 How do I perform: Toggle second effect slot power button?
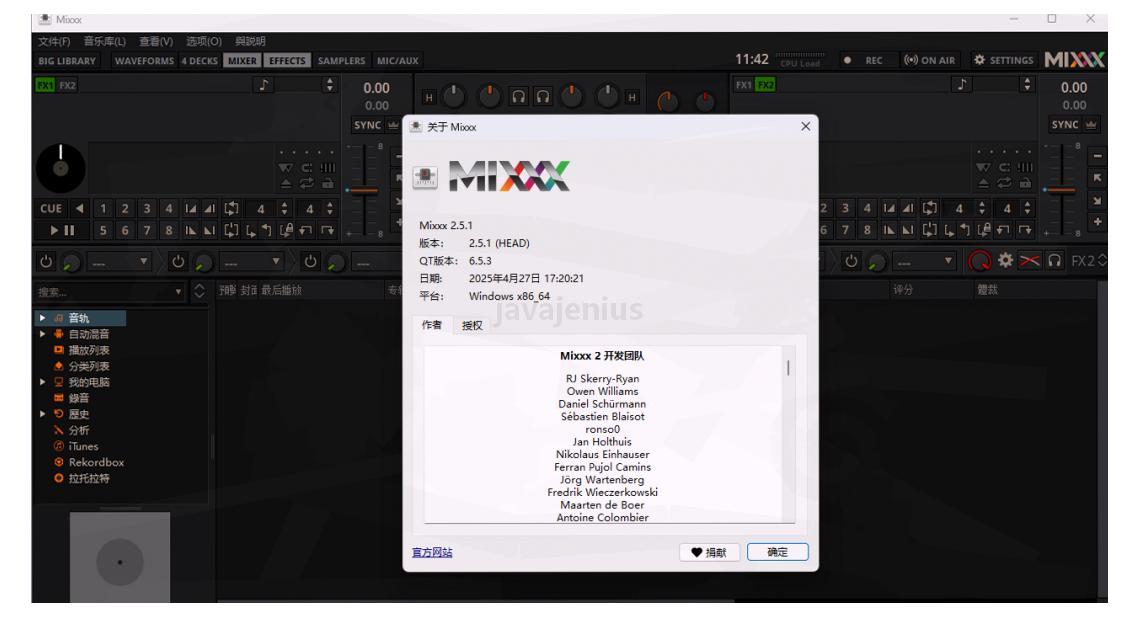(x=178, y=261)
